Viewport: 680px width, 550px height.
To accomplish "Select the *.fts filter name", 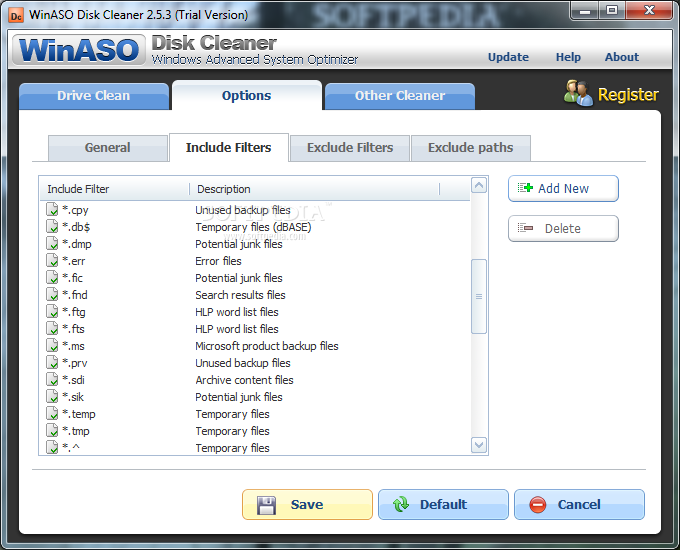I will (73, 329).
